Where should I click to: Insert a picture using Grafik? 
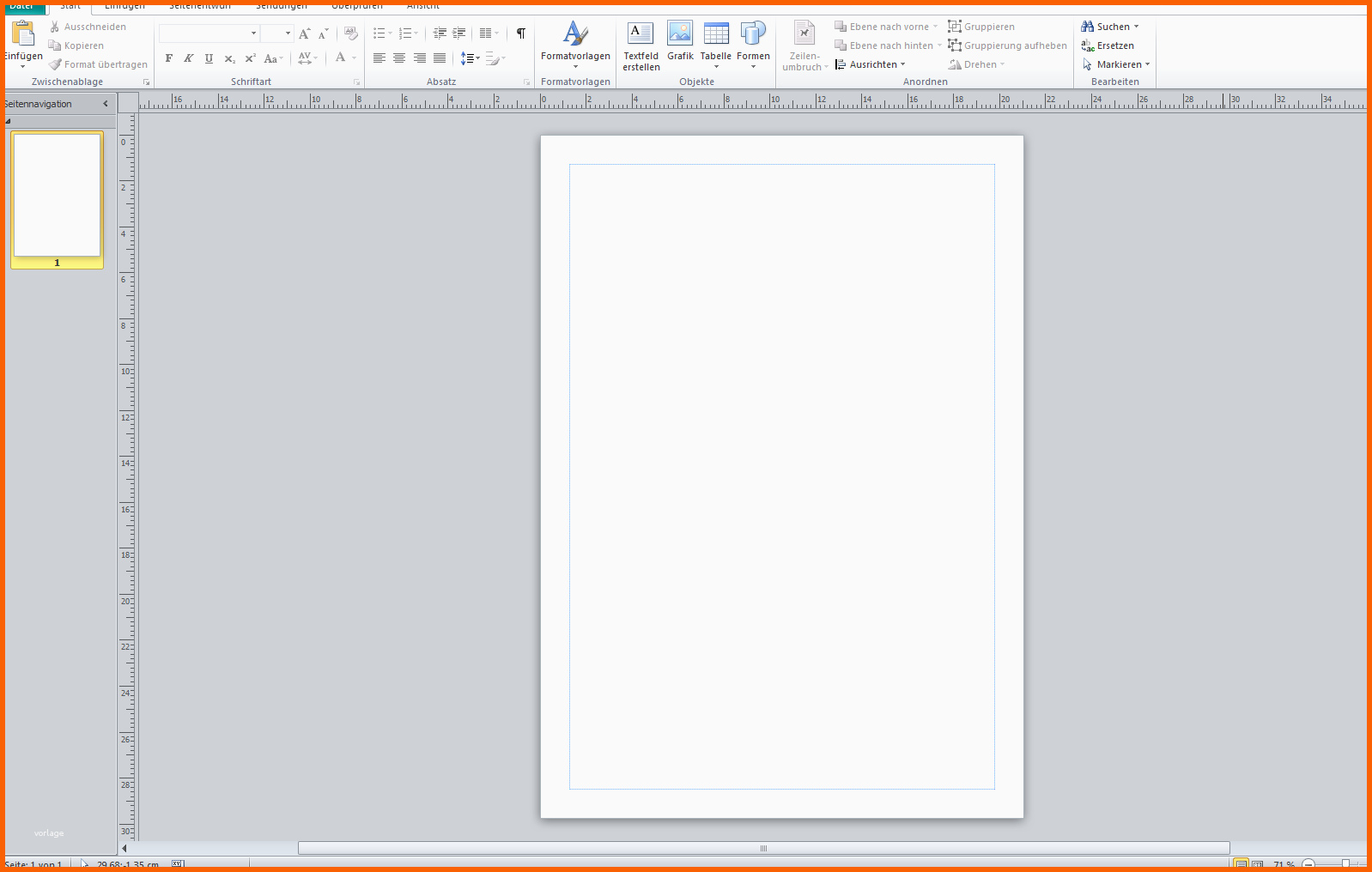click(680, 42)
